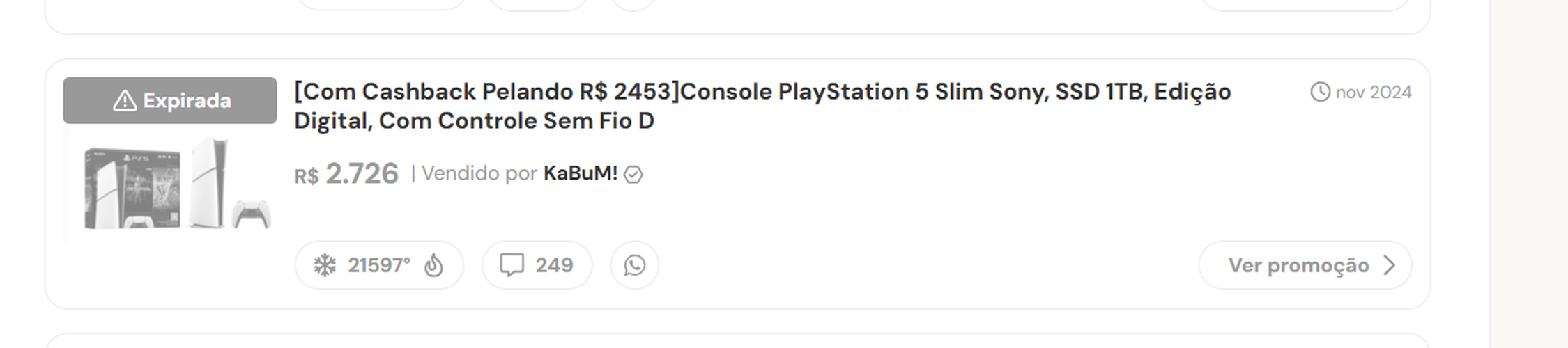Click the R$ 2.726 price
Screen dimensions: 1568x348
(x=346, y=174)
